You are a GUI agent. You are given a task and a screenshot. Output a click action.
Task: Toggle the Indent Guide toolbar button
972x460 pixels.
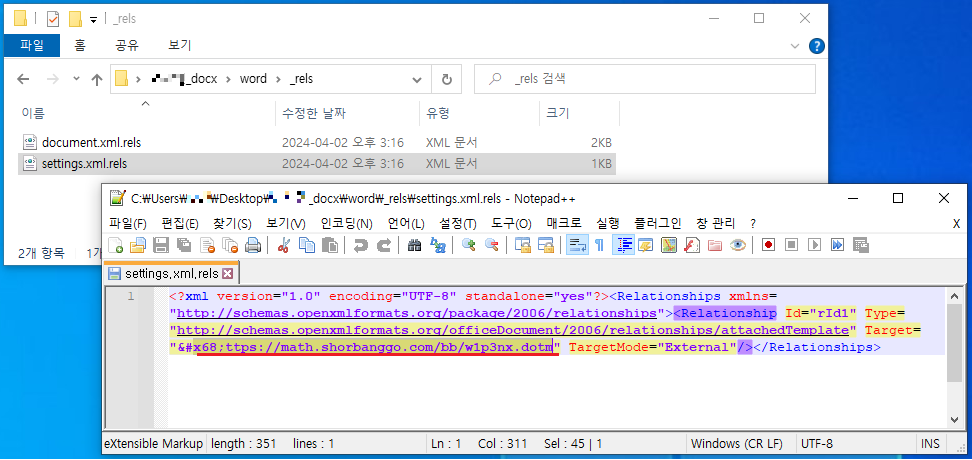(623, 245)
